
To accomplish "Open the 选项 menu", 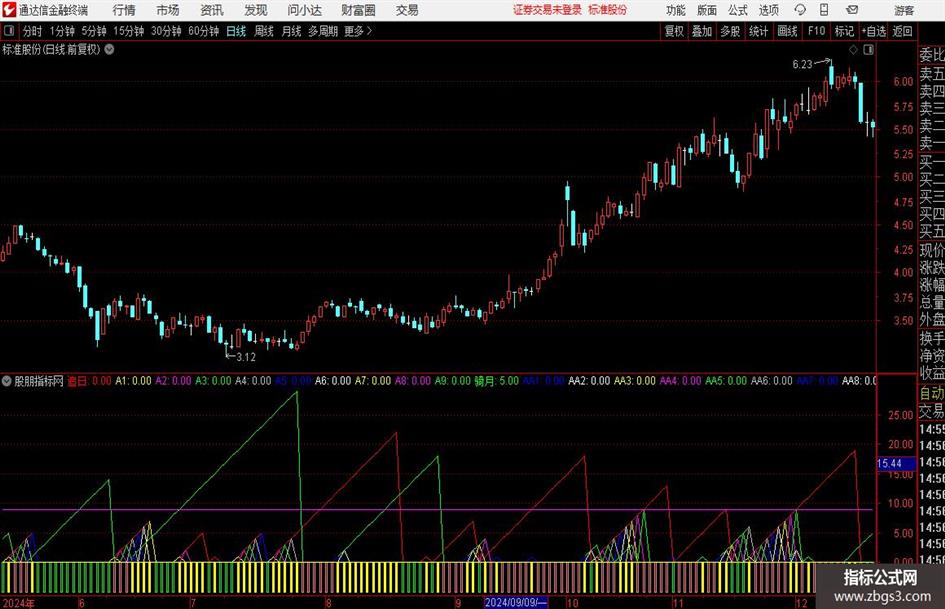I will pyautogui.click(x=768, y=10).
